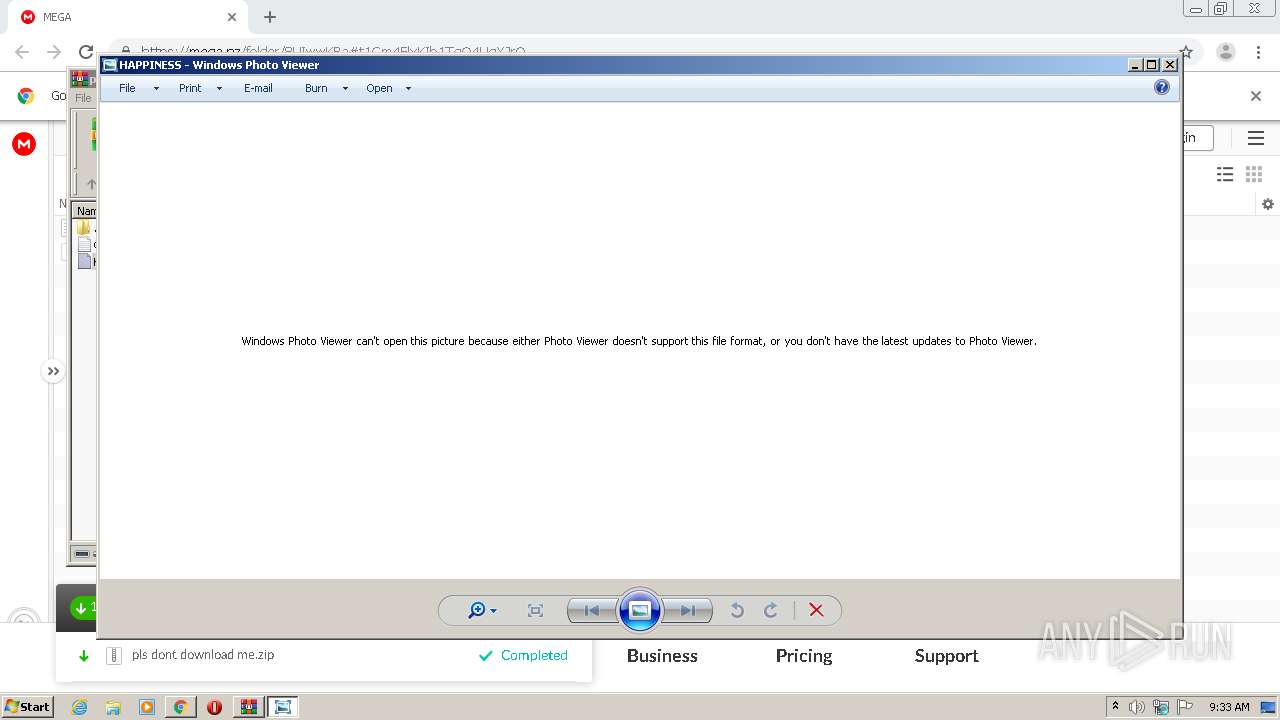Expand the Burn dropdown arrow
This screenshot has height=720, width=1280.
[345, 88]
